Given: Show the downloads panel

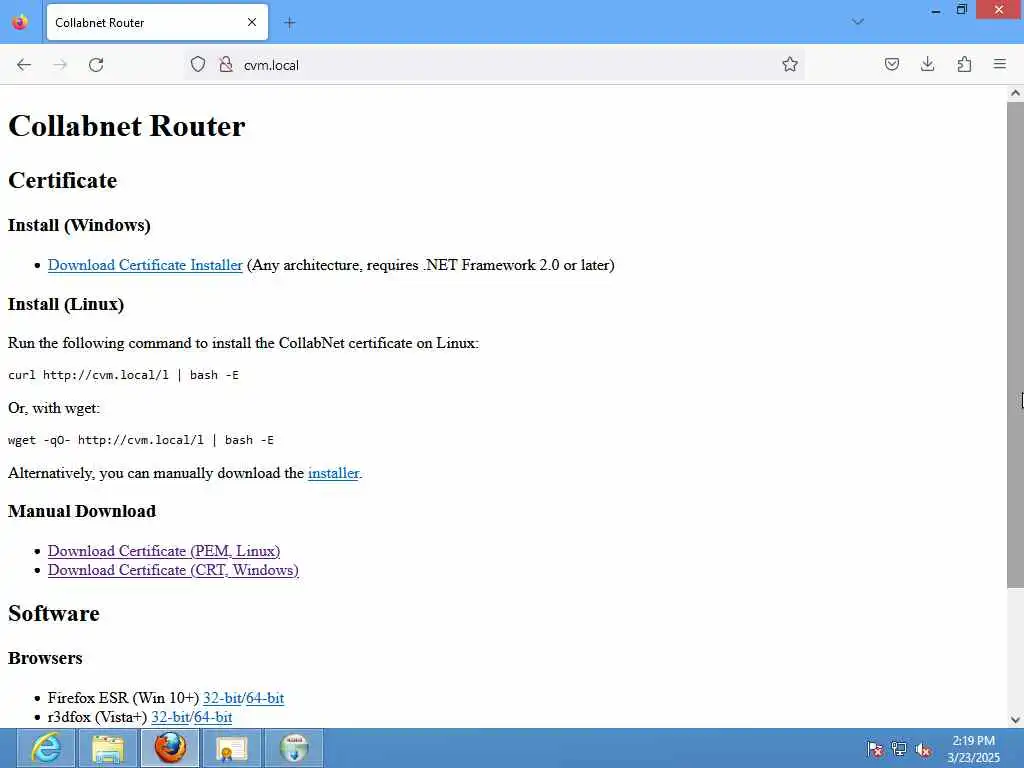Looking at the screenshot, I should point(927,64).
